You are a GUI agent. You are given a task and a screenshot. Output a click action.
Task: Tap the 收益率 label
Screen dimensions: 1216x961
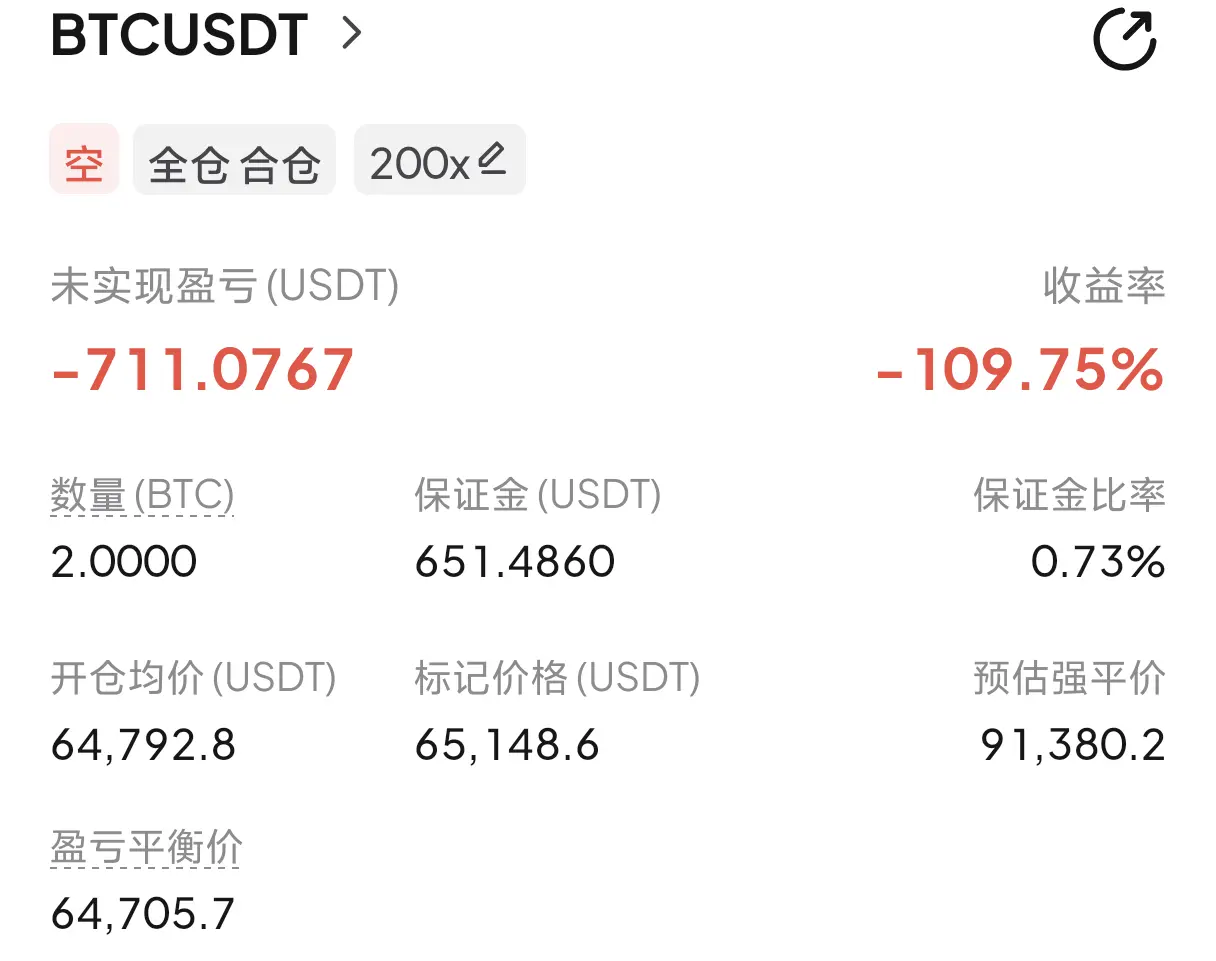(x=1105, y=287)
